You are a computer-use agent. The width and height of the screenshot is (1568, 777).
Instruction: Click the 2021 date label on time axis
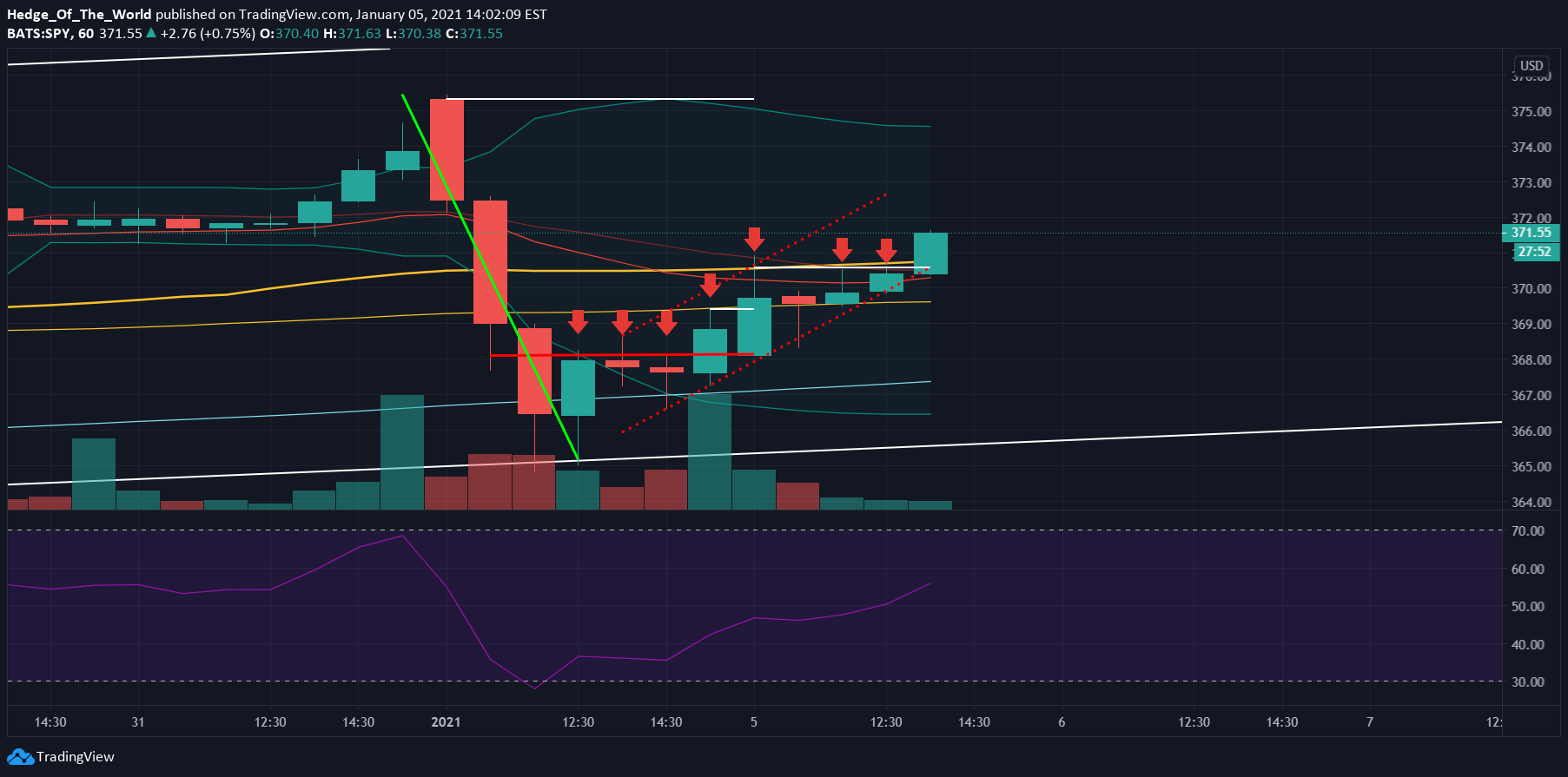pyautogui.click(x=447, y=722)
